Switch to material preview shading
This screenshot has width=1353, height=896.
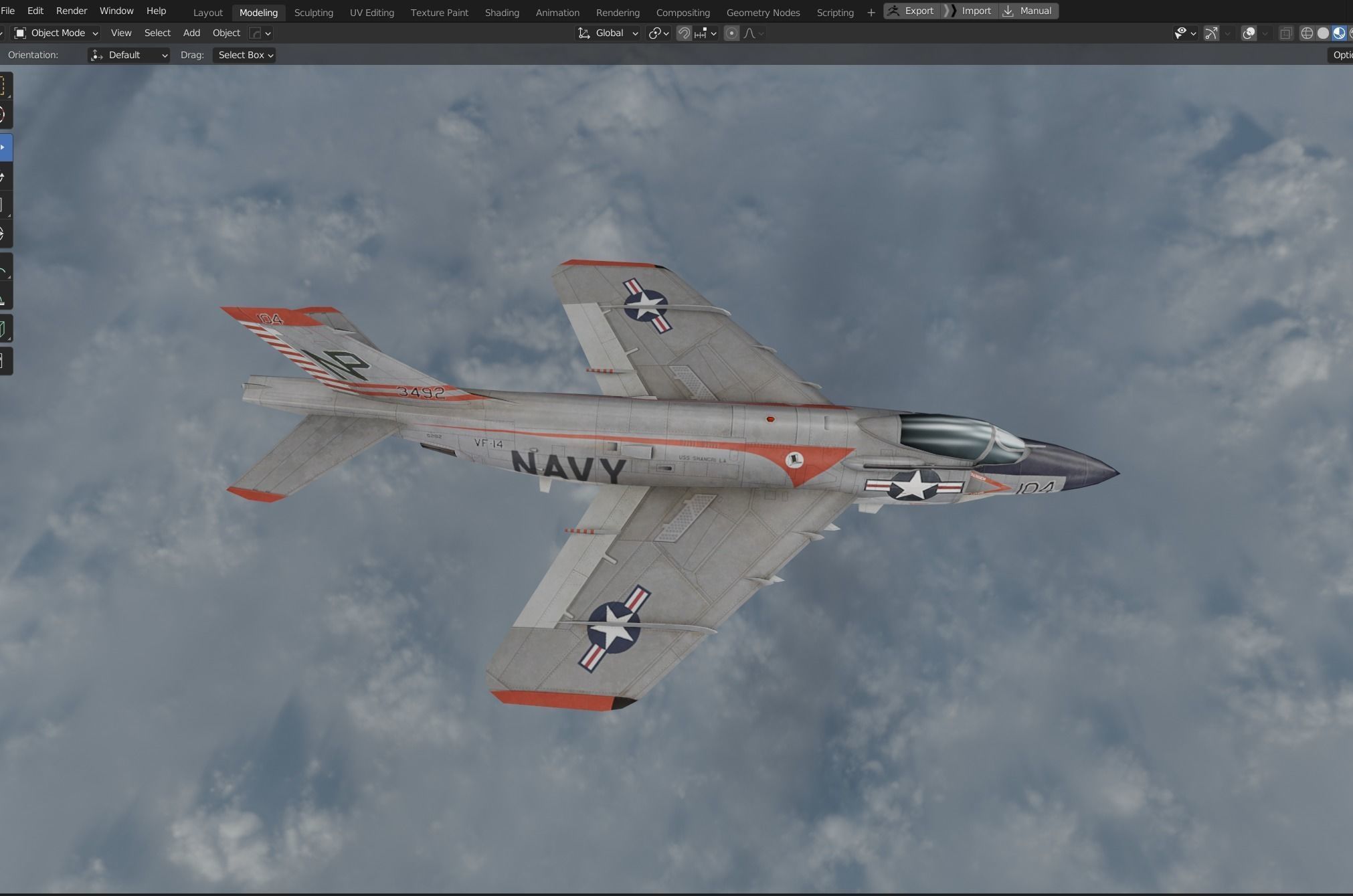[1339, 33]
